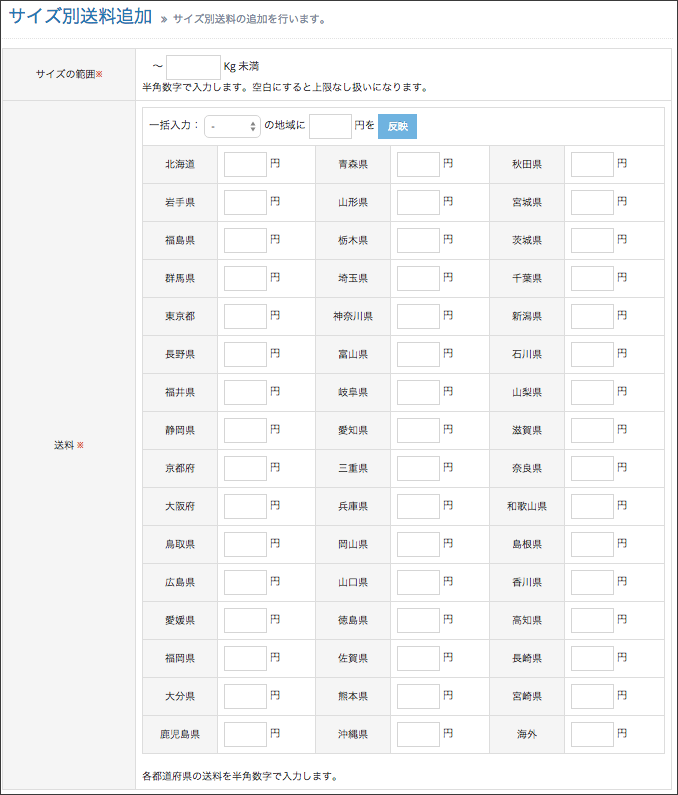Screen dimensions: 678x795
Task: Select the 山口県 fee input box
Action: click(418, 583)
